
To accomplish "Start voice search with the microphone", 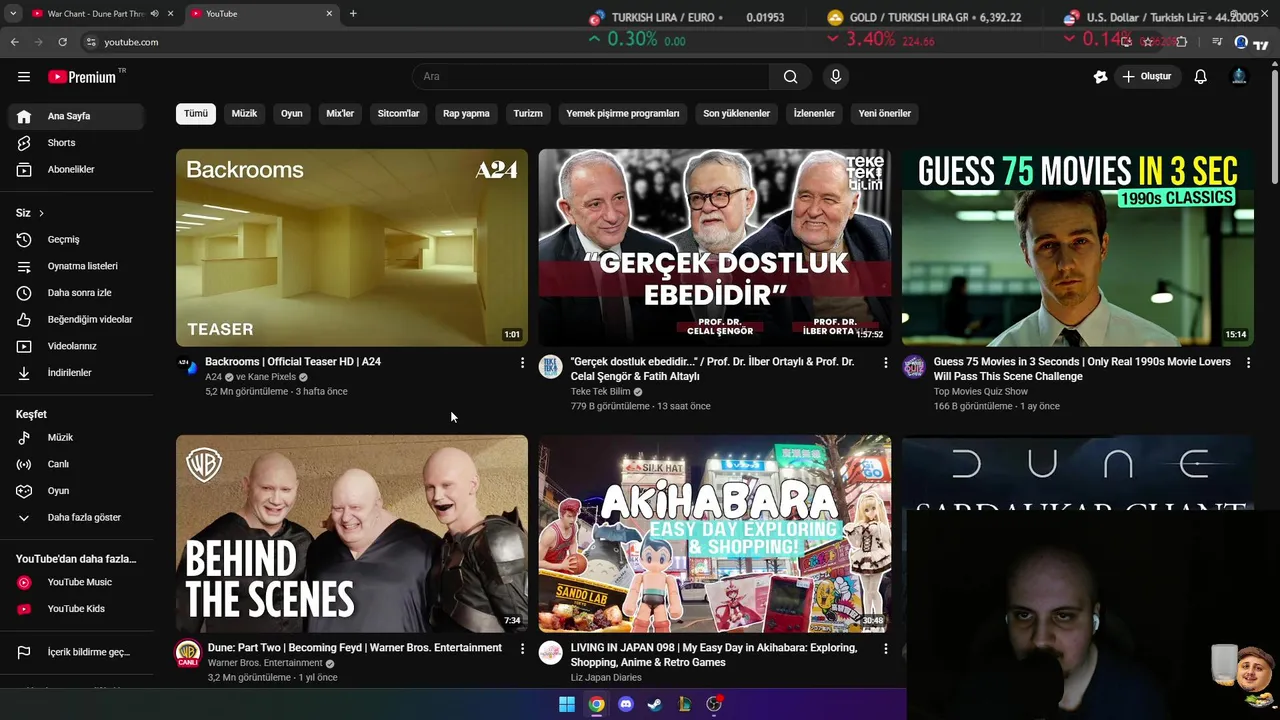I will pyautogui.click(x=836, y=77).
